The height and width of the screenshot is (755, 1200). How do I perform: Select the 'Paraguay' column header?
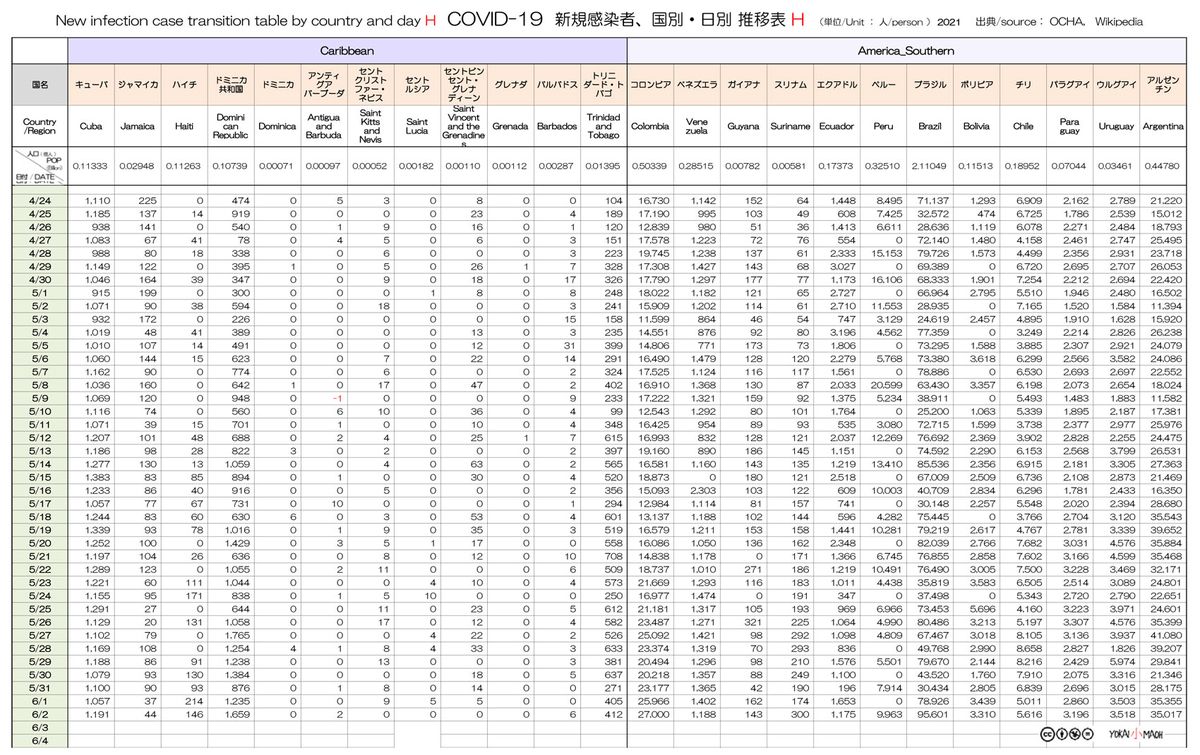pos(1069,127)
